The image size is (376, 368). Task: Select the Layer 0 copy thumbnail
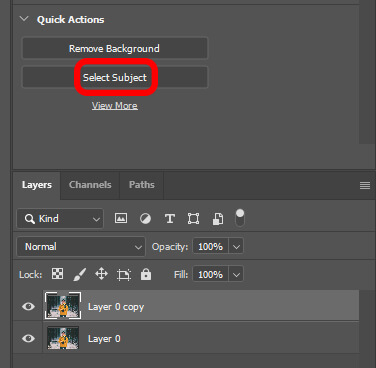pyautogui.click(x=63, y=306)
